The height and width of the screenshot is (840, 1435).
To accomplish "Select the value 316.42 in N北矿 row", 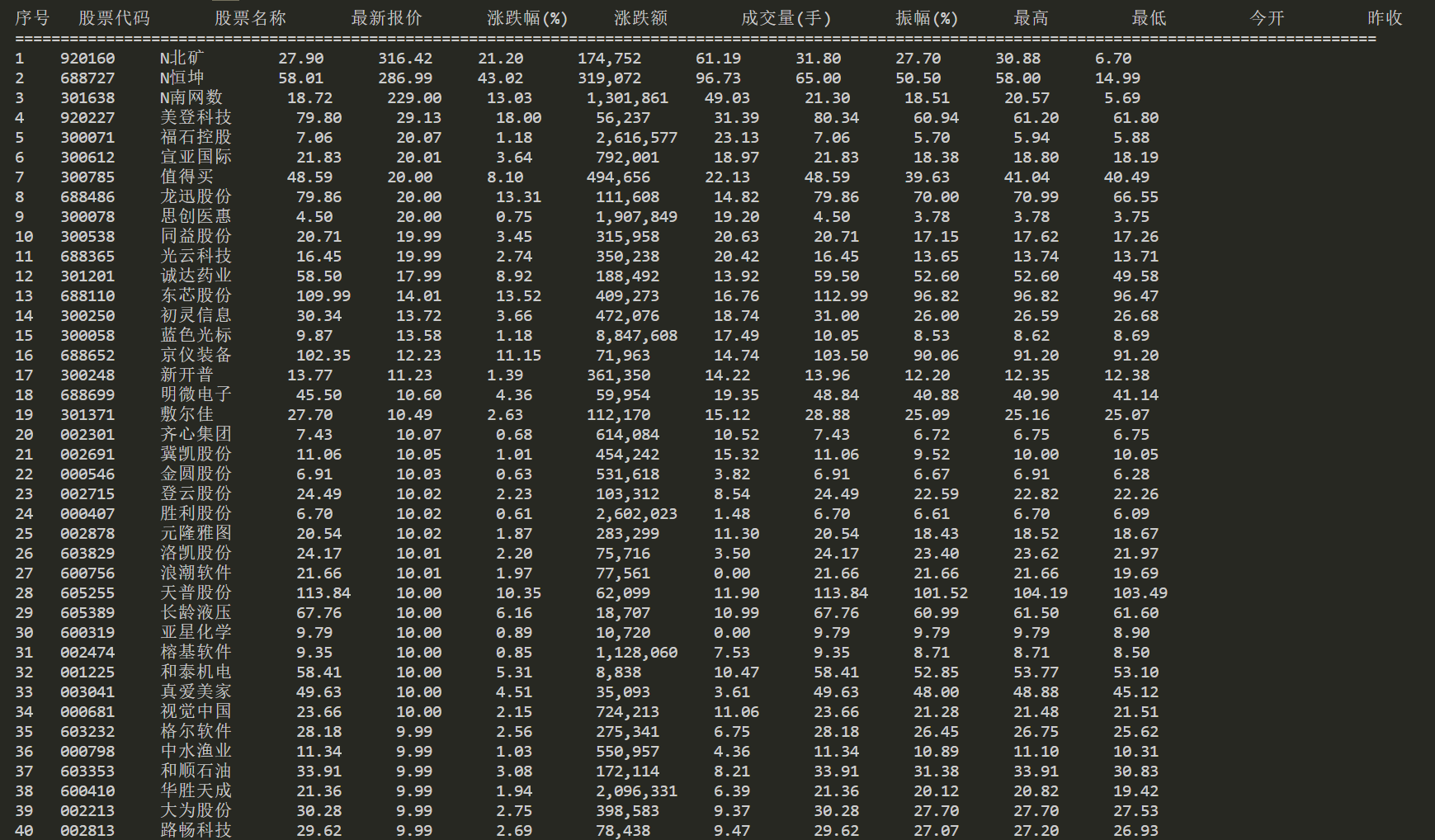I will tap(405, 59).
